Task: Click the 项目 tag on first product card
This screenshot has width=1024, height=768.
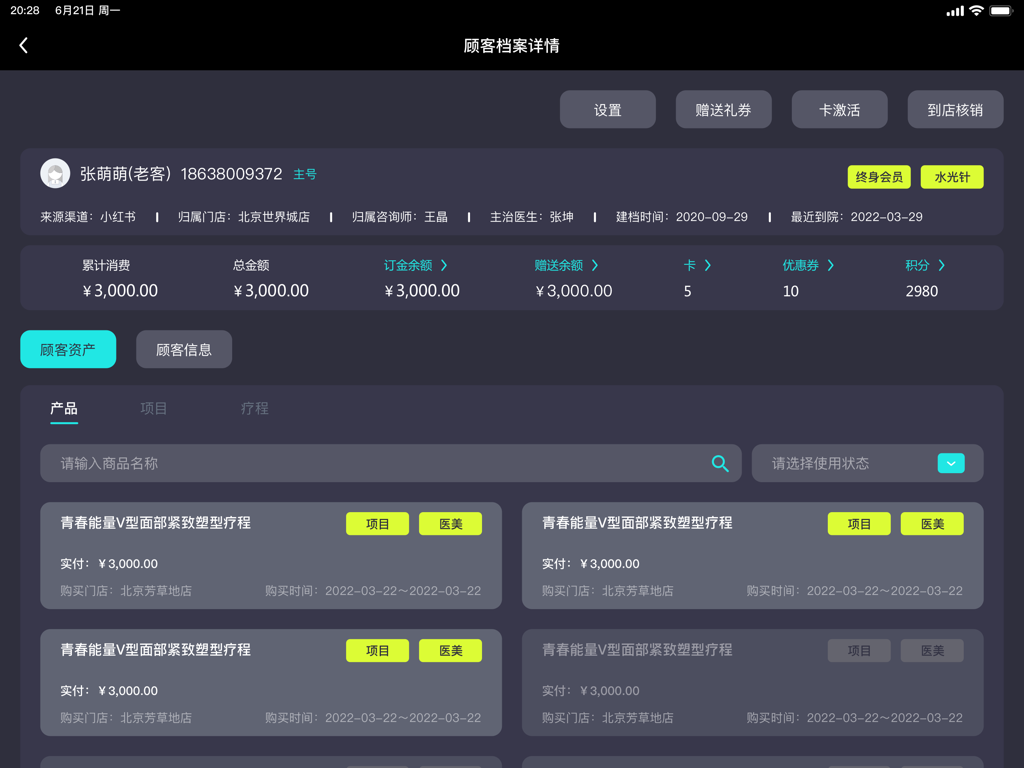Action: pos(377,523)
